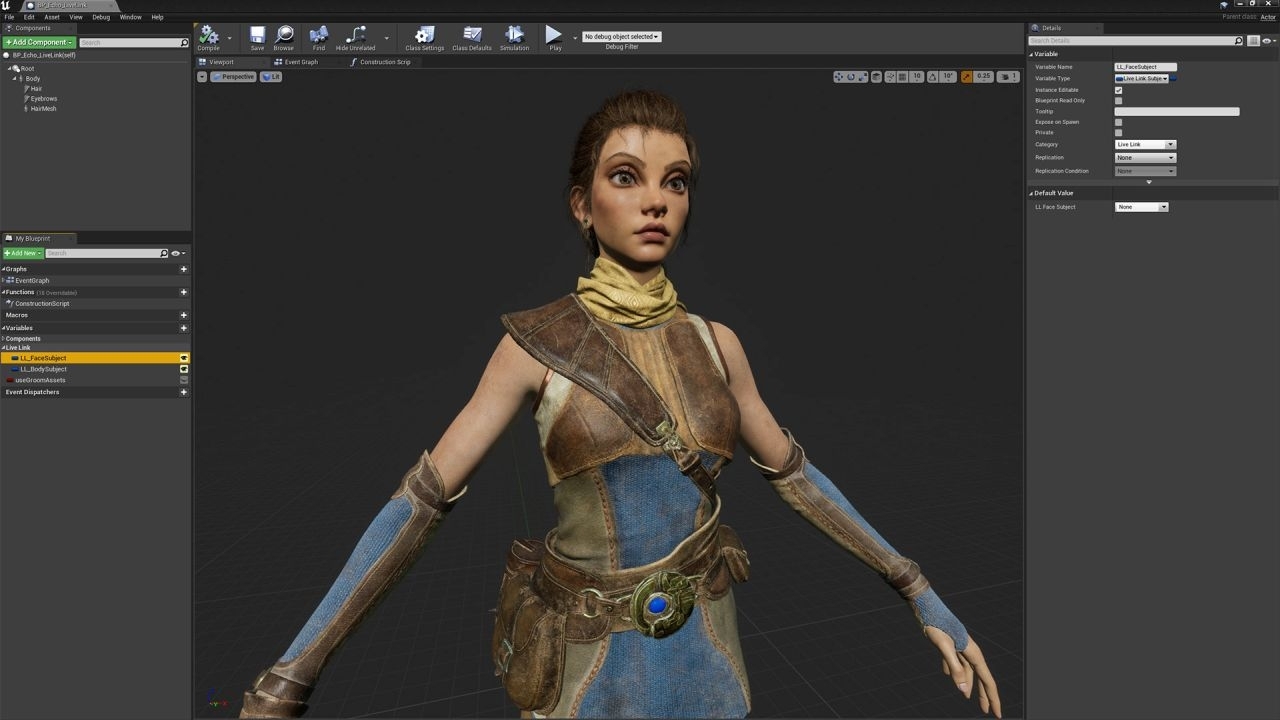Open Find in blueprint
The image size is (1280, 720).
[x=319, y=38]
